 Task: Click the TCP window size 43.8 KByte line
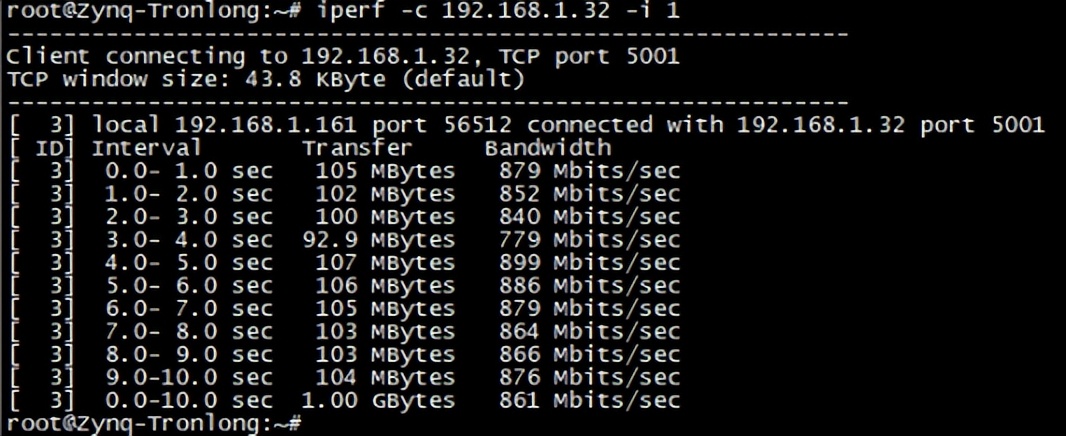tap(266, 80)
